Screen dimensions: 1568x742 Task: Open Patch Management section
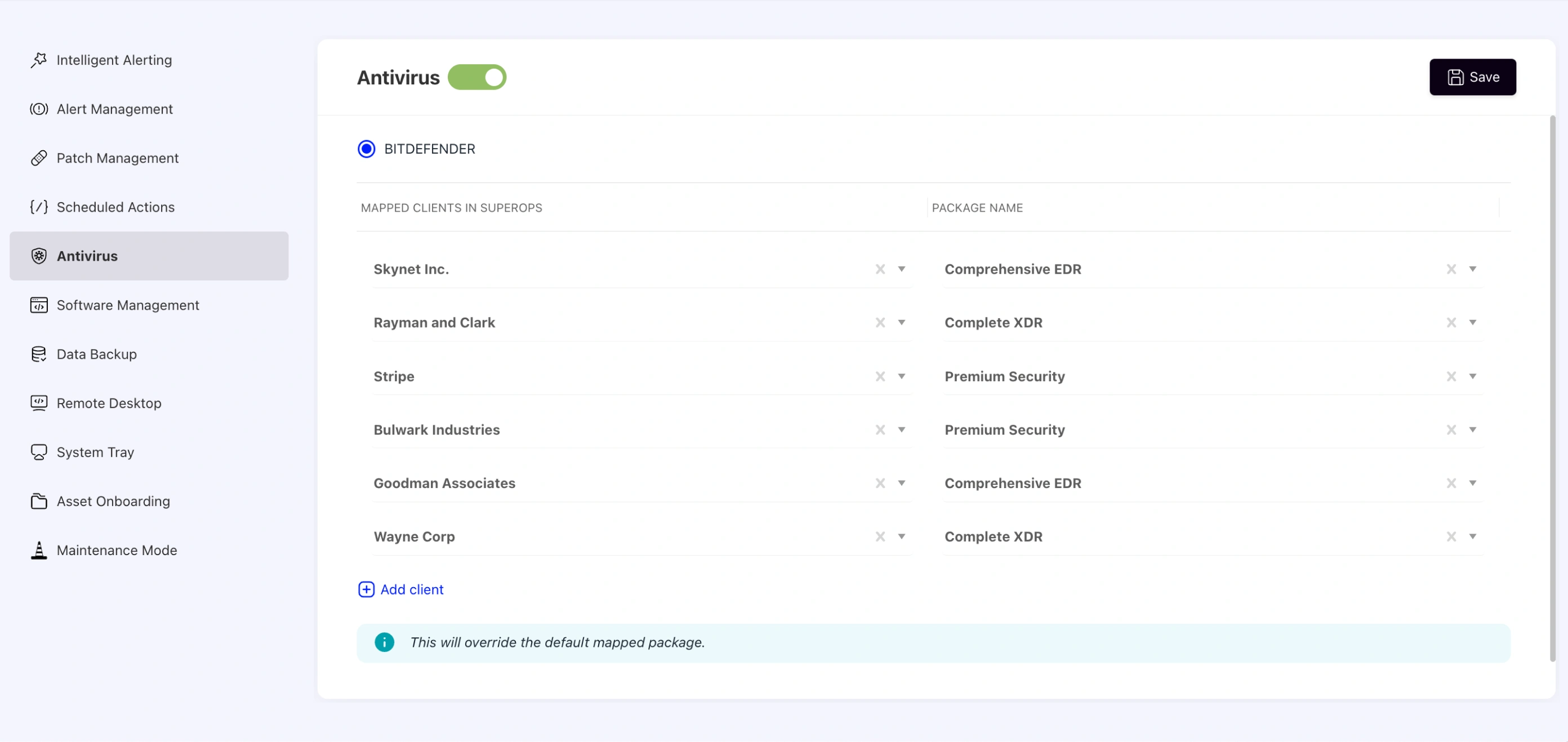point(149,158)
